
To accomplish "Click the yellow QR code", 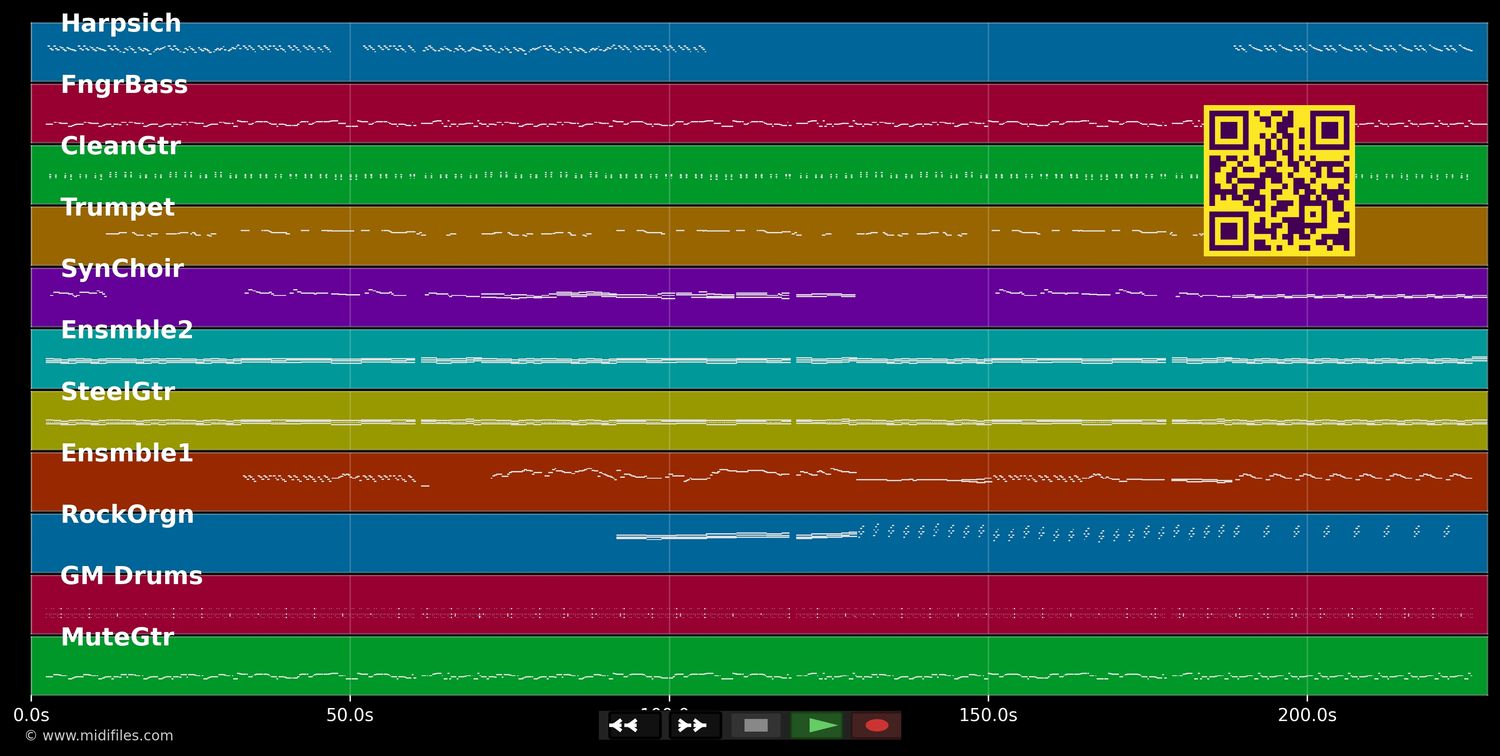I will 1279,181.
